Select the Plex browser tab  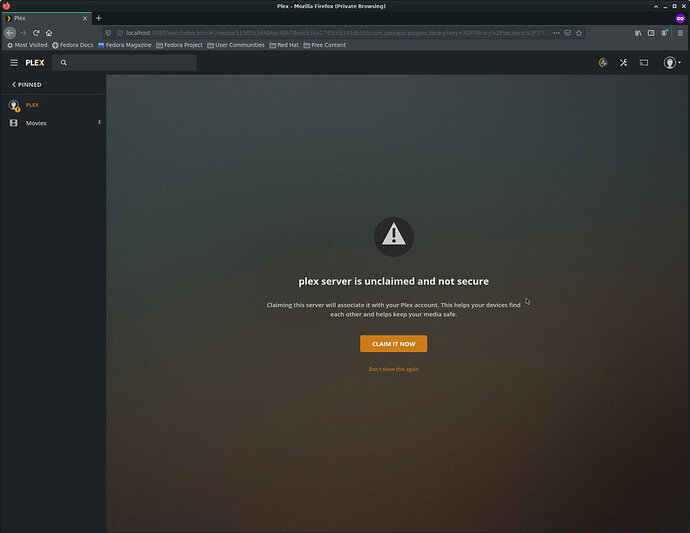click(47, 18)
